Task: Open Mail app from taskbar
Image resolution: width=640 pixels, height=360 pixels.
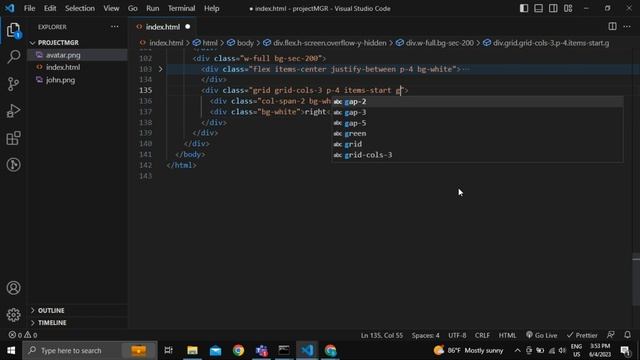Action: [215, 350]
